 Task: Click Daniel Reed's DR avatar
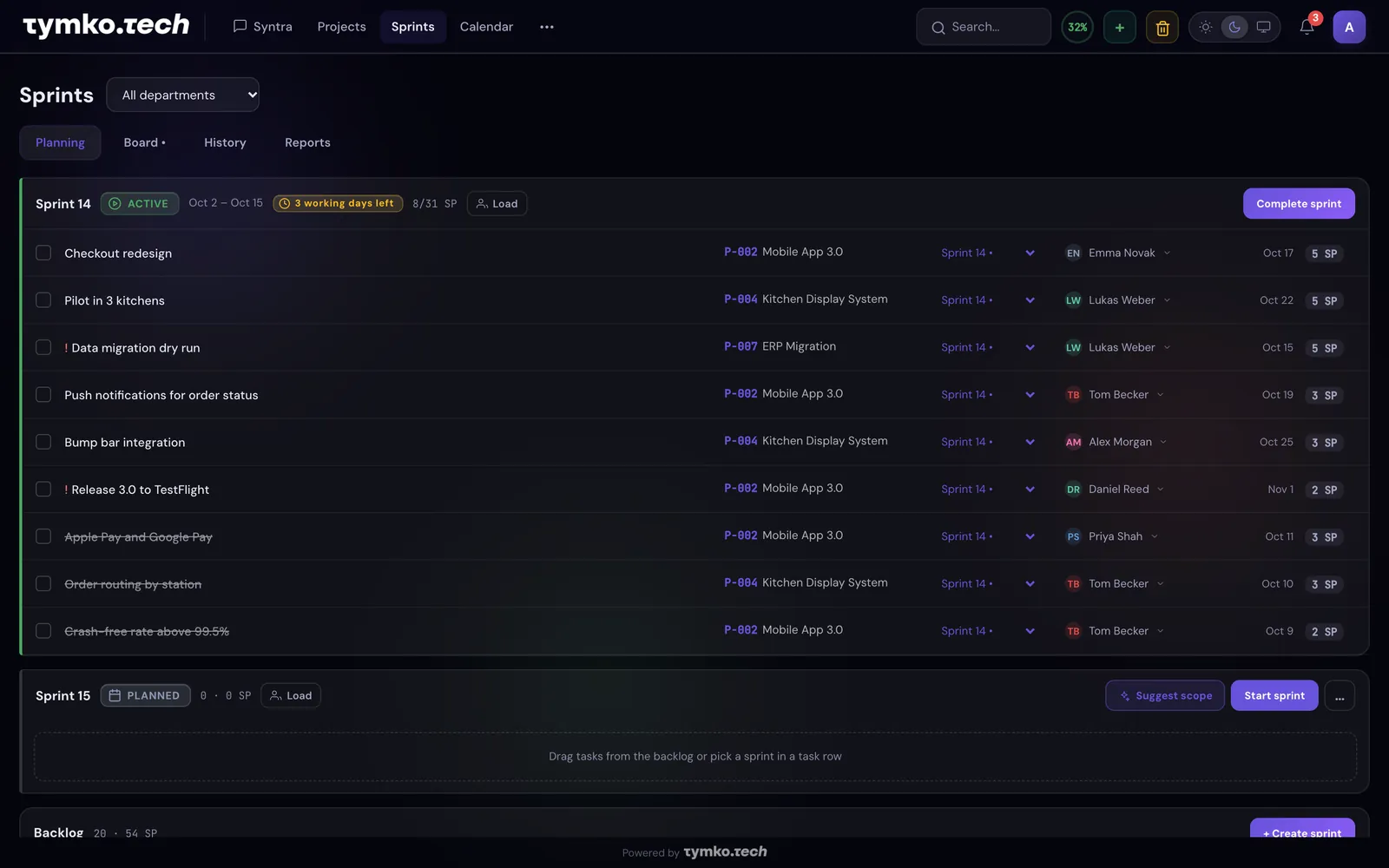pyautogui.click(x=1073, y=490)
